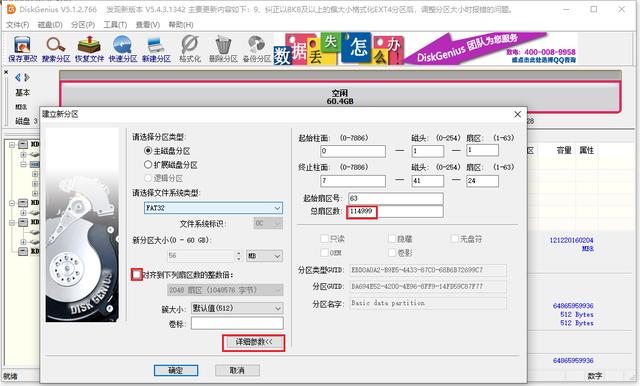Viewport: 640px width, 386px height.
Task: Click the 起始柱面 input field
Action: [353, 151]
